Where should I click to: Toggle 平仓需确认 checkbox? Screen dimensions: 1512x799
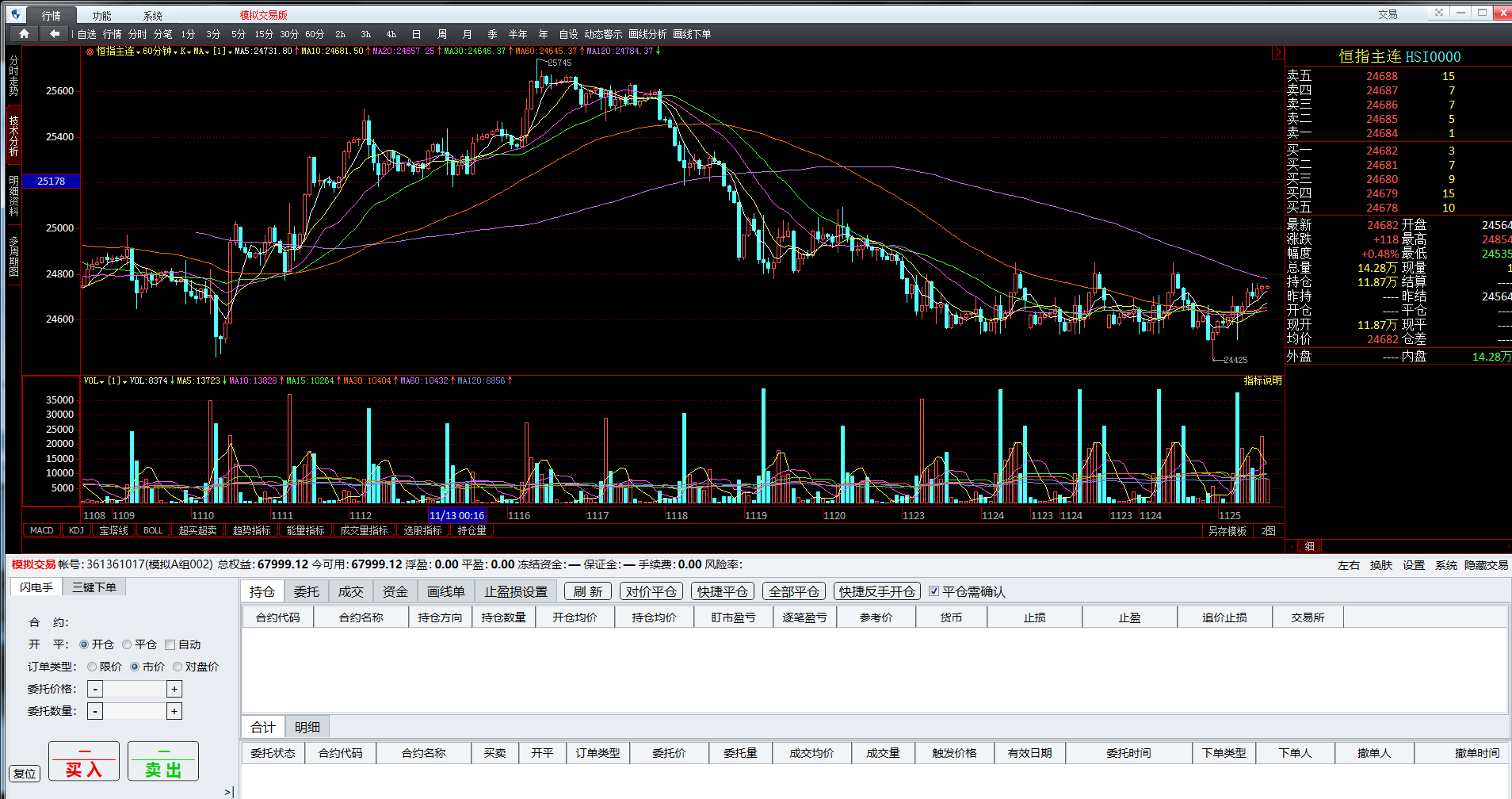934,591
